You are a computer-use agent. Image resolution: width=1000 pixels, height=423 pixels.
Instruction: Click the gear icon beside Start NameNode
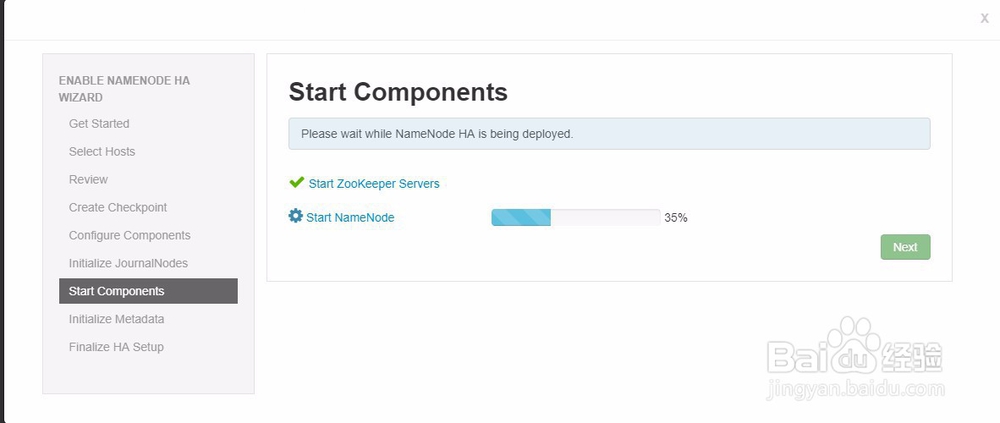[x=295, y=216]
